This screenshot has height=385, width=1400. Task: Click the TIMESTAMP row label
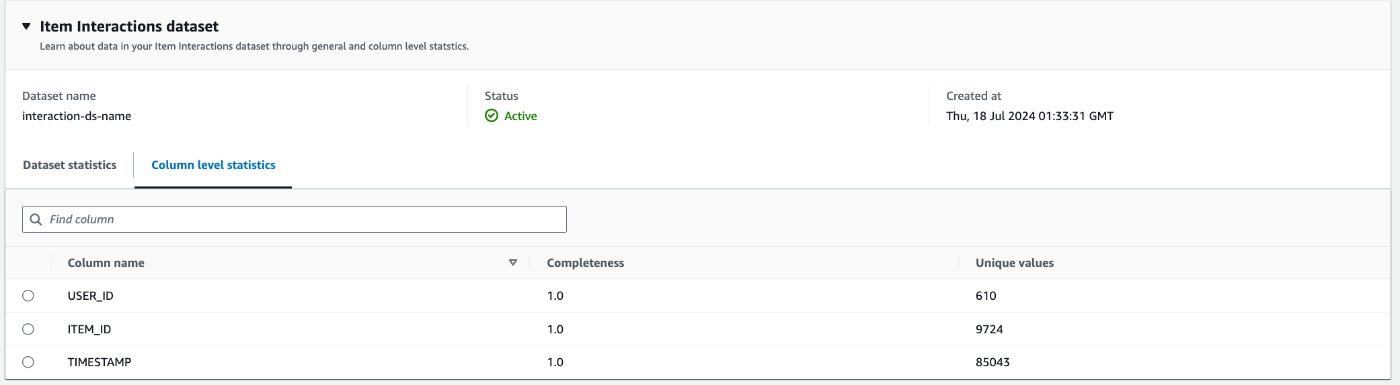point(100,362)
